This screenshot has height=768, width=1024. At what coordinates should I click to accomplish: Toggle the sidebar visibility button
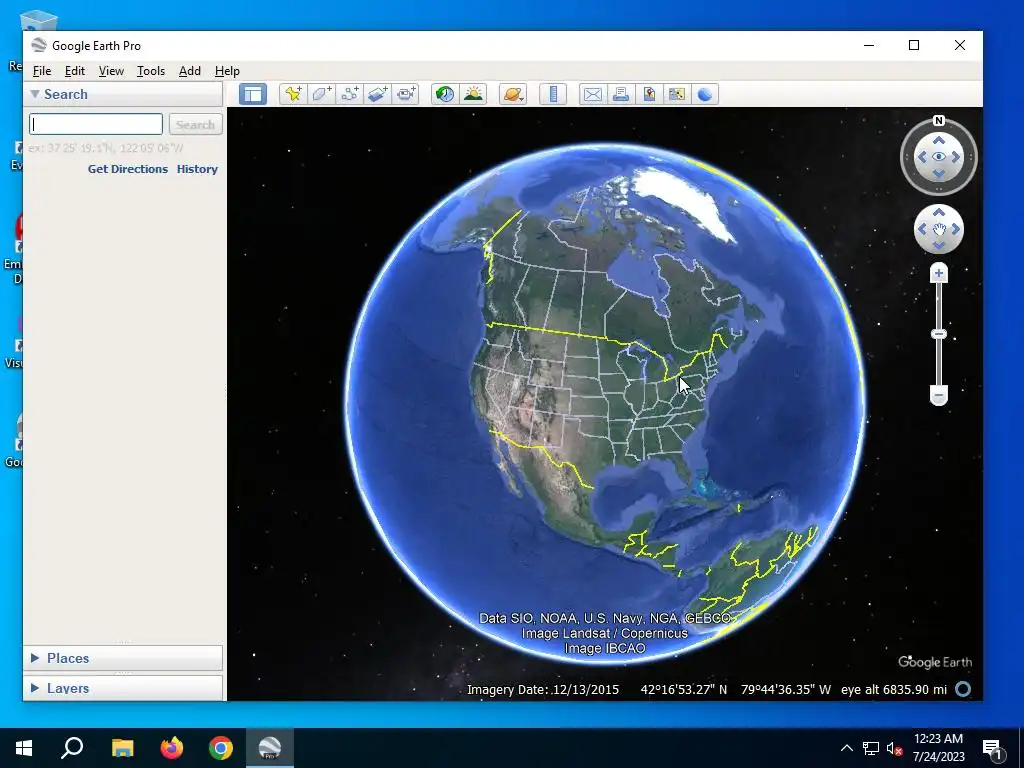click(x=253, y=94)
